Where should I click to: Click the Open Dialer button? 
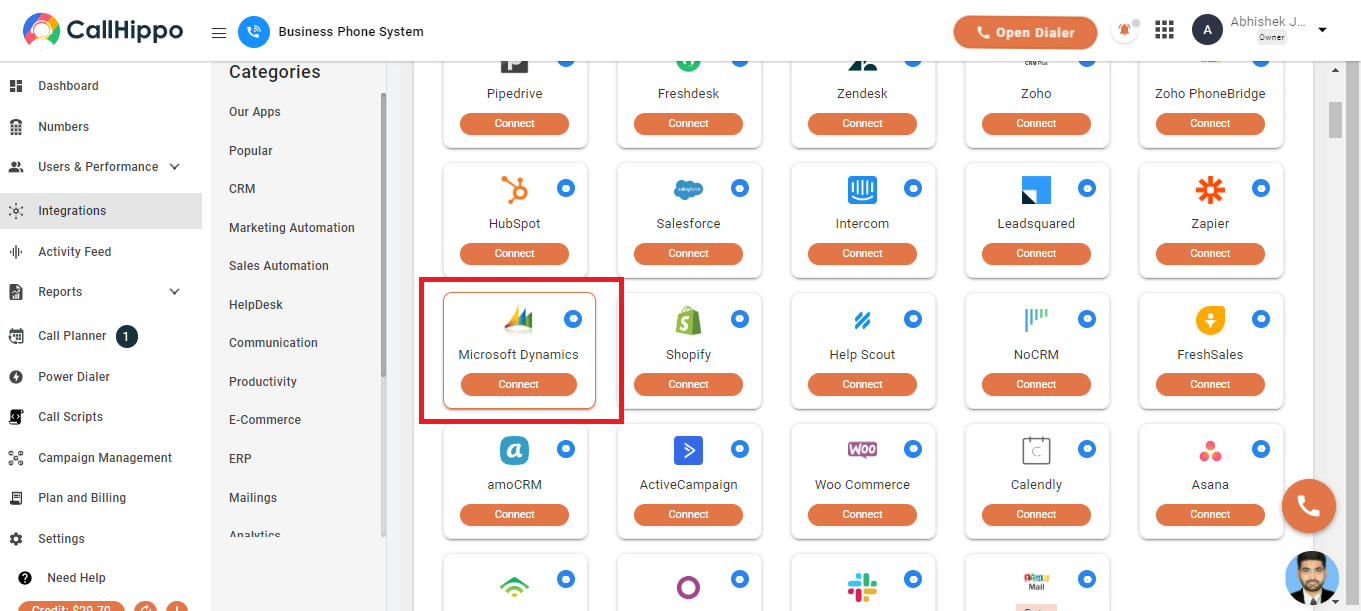tap(1025, 32)
